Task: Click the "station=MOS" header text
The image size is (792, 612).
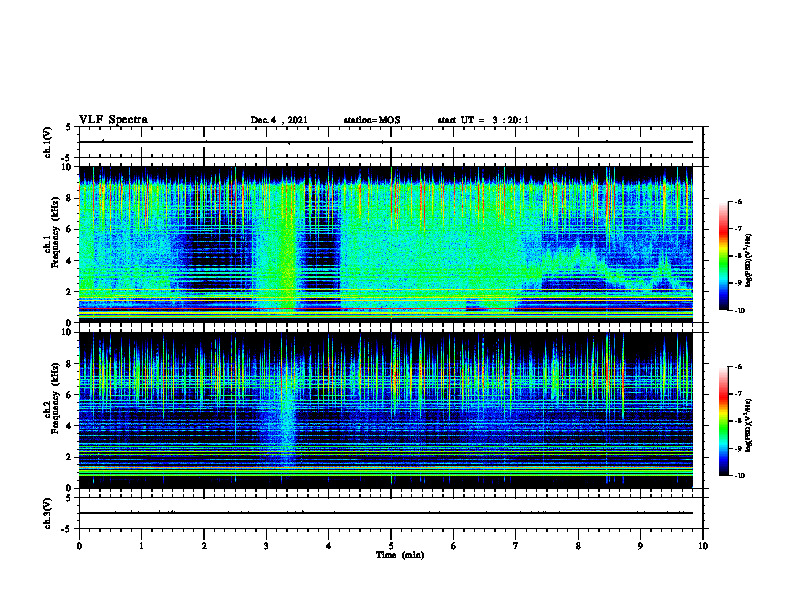Action: [372, 120]
